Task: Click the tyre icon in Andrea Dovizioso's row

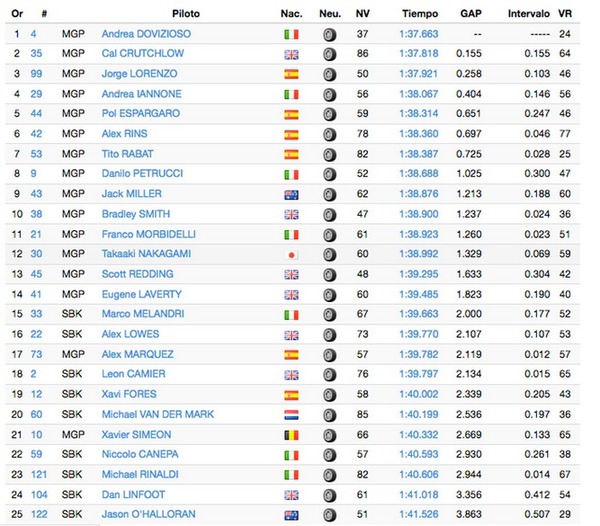Action: tap(329, 35)
